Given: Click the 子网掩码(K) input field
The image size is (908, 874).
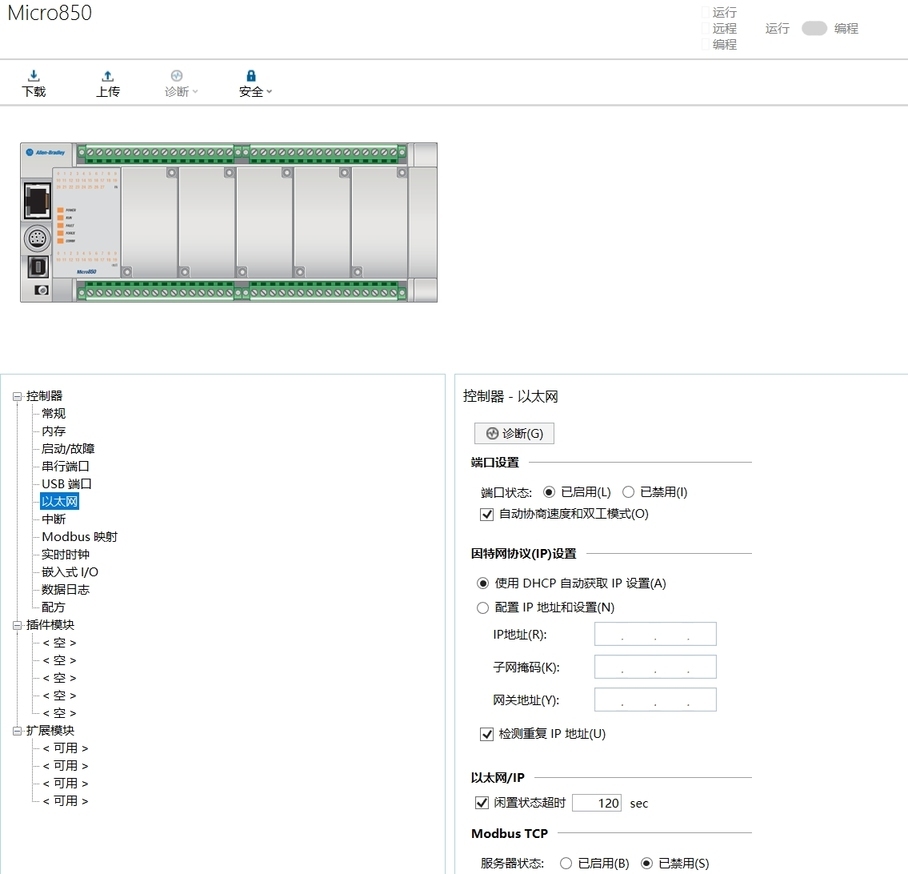Looking at the screenshot, I should tap(656, 667).
